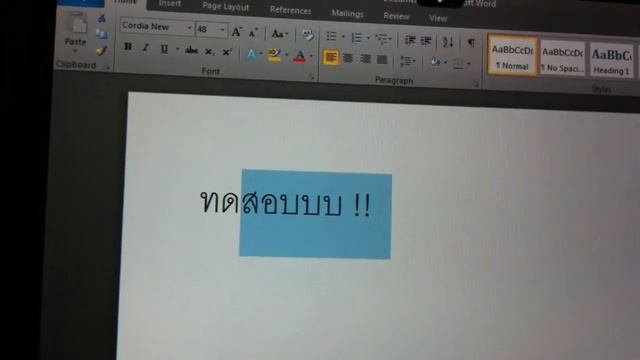
Task: Open the font name dropdown list
Action: click(189, 28)
